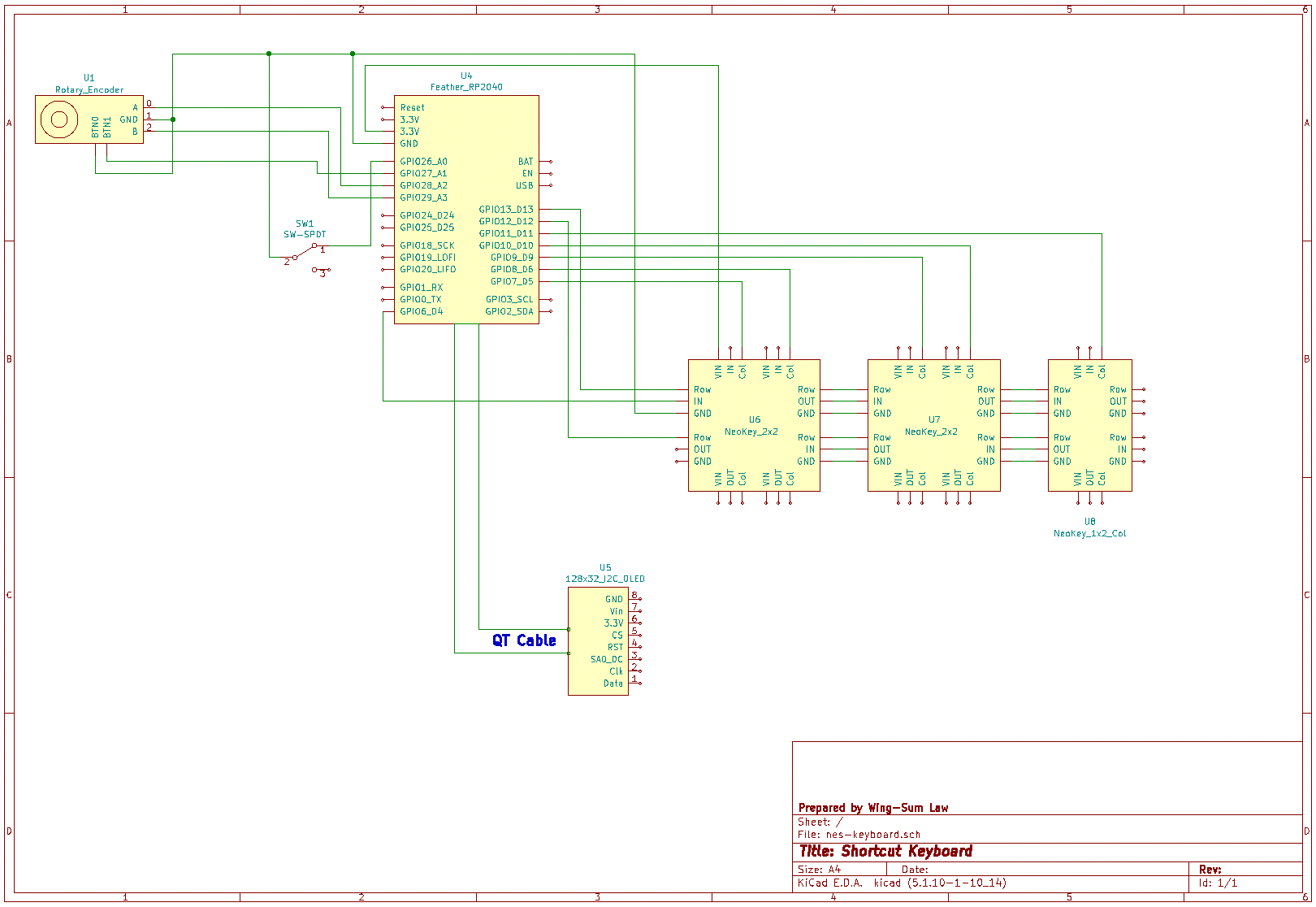
Task: Click the GPIO9_D9 pin label
Action: 512,258
